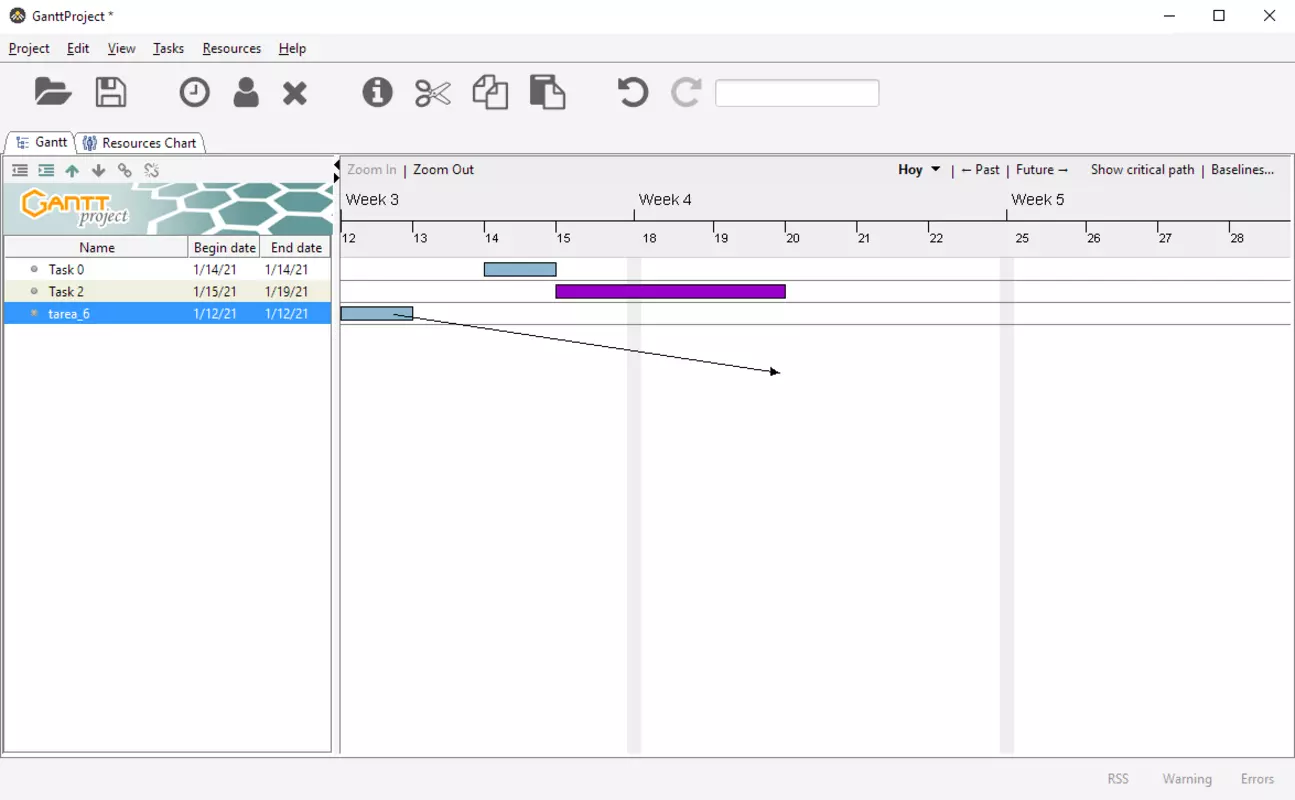This screenshot has width=1295, height=800.
Task: Open the View menu
Action: (x=121, y=48)
